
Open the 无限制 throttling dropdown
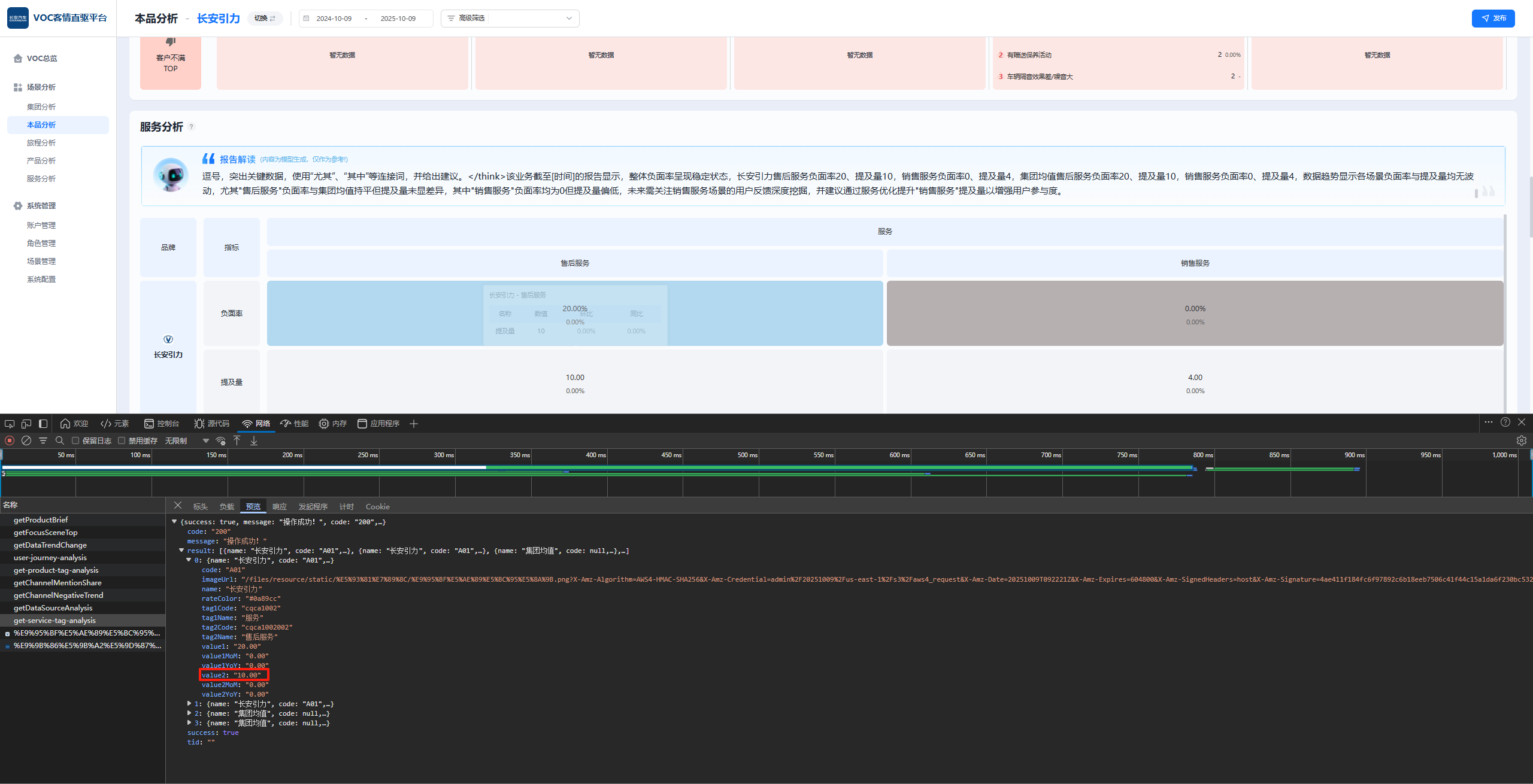[187, 441]
